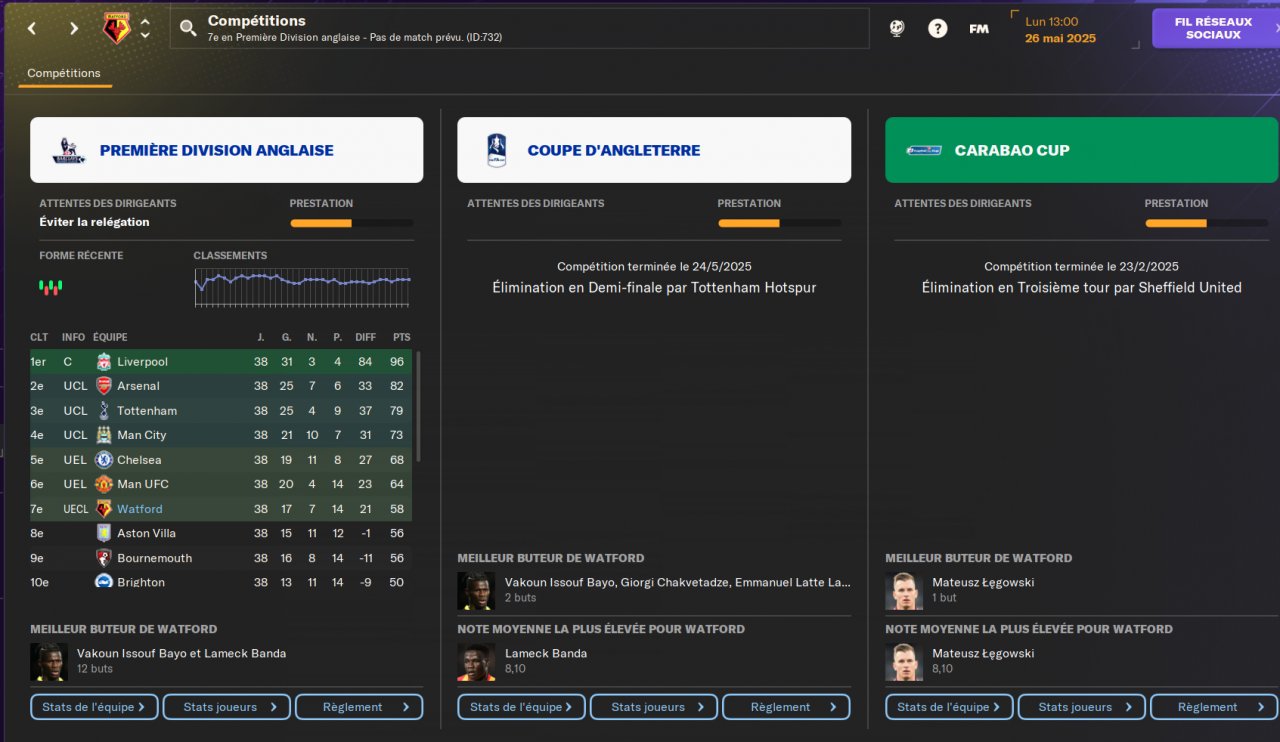Click the Compétitions search bar field
1280x742 pixels.
(x=520, y=28)
